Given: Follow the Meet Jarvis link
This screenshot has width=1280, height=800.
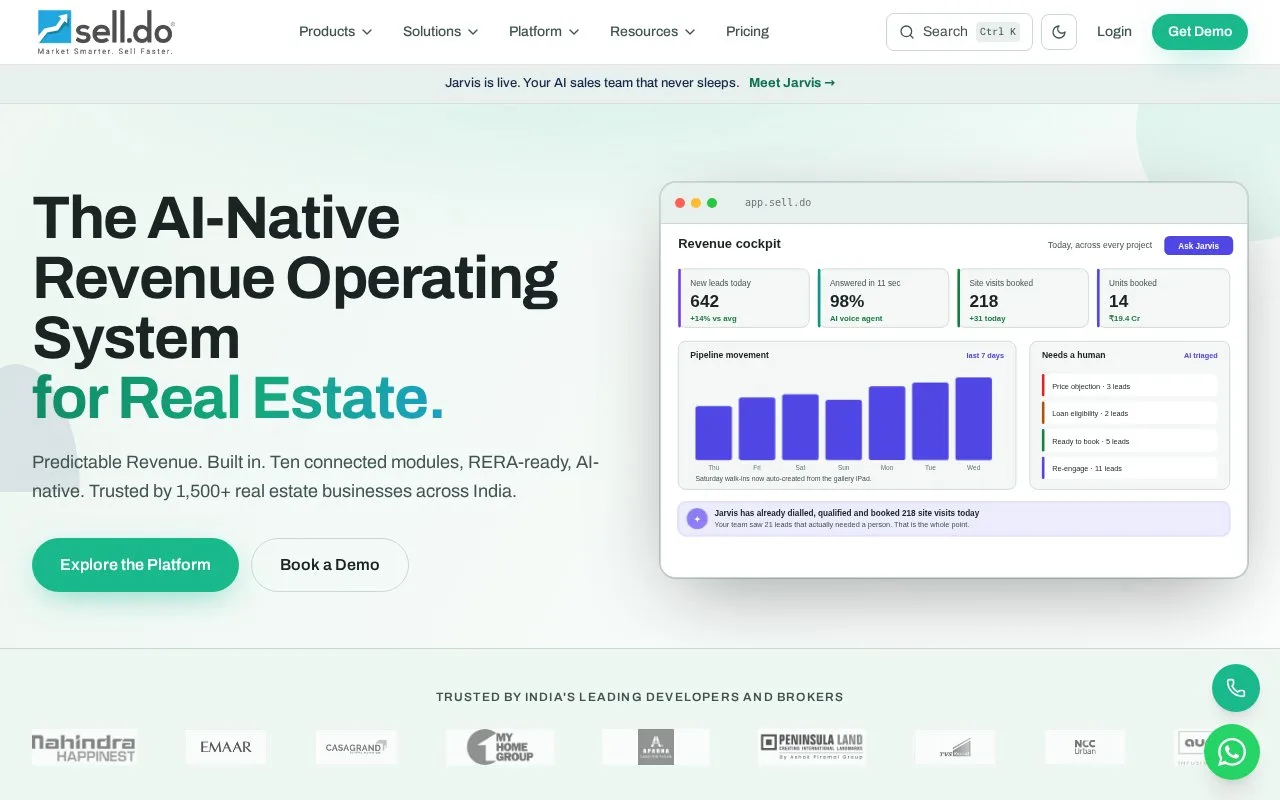Looking at the screenshot, I should [x=792, y=83].
